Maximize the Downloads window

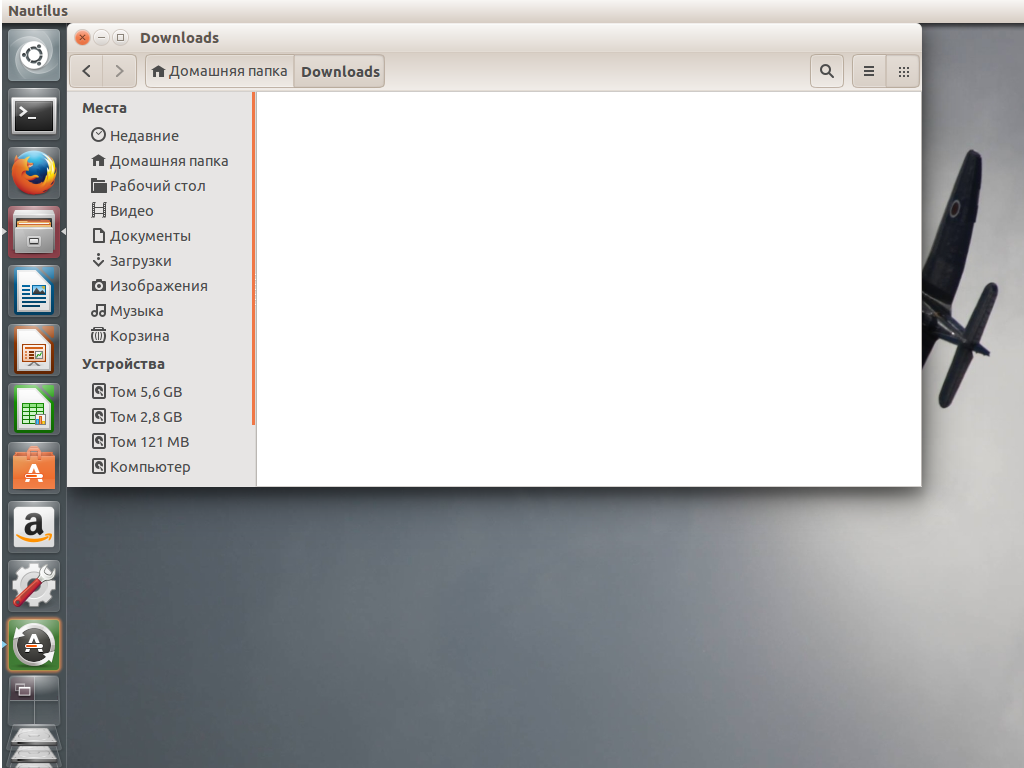(x=120, y=38)
